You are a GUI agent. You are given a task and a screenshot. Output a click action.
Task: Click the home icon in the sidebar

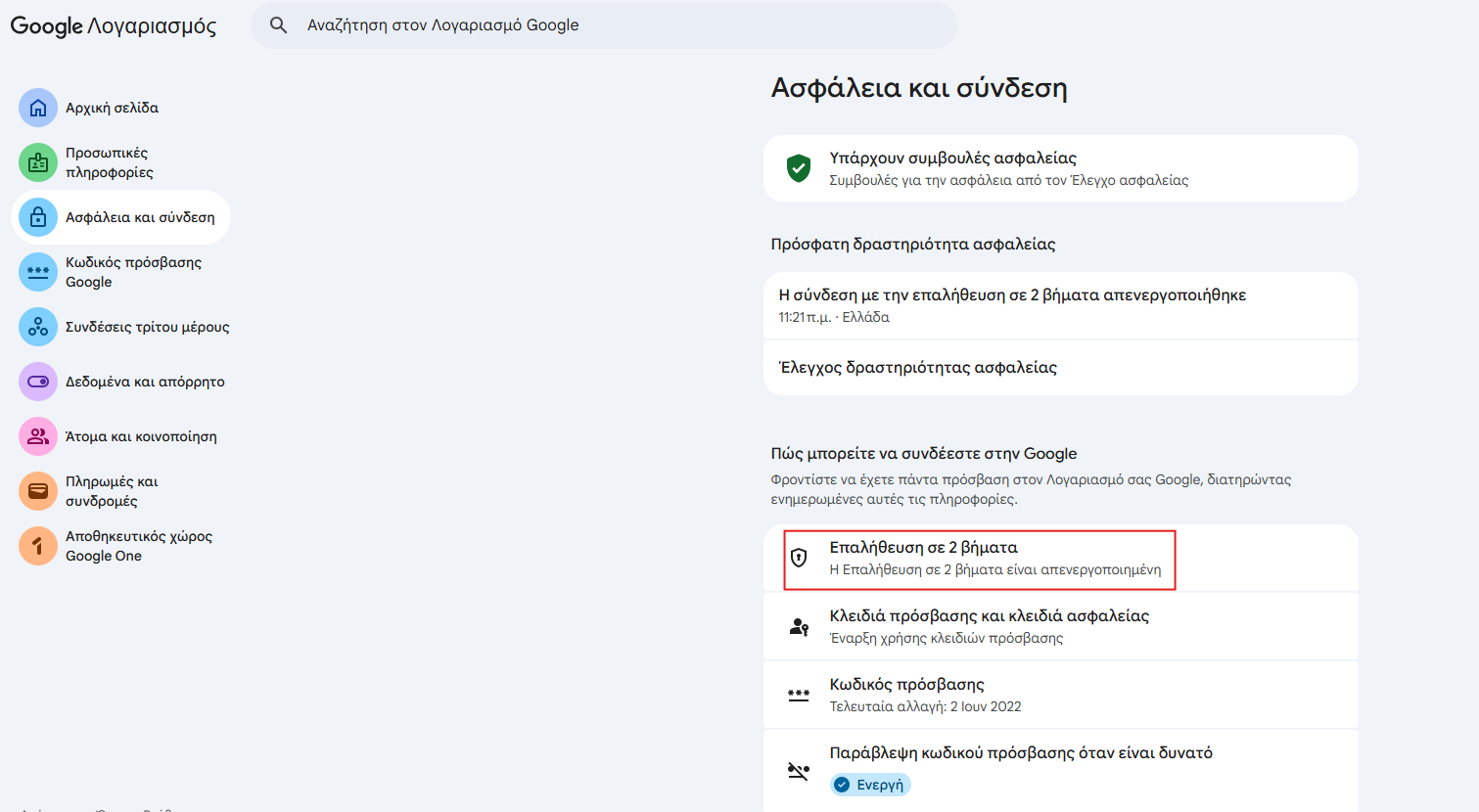(38, 108)
